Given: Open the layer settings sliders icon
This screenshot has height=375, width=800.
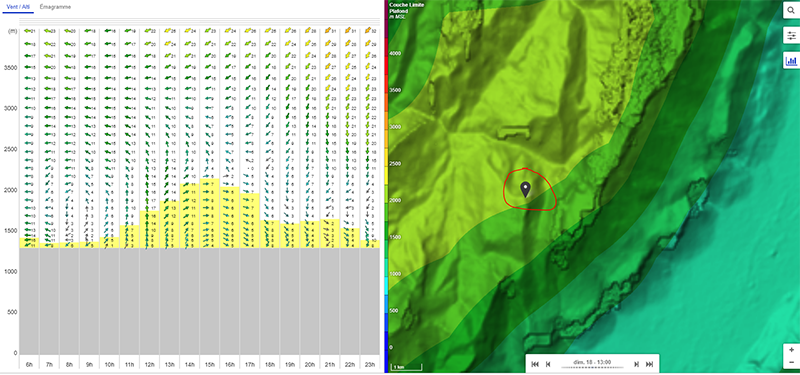Looking at the screenshot, I should [791, 35].
